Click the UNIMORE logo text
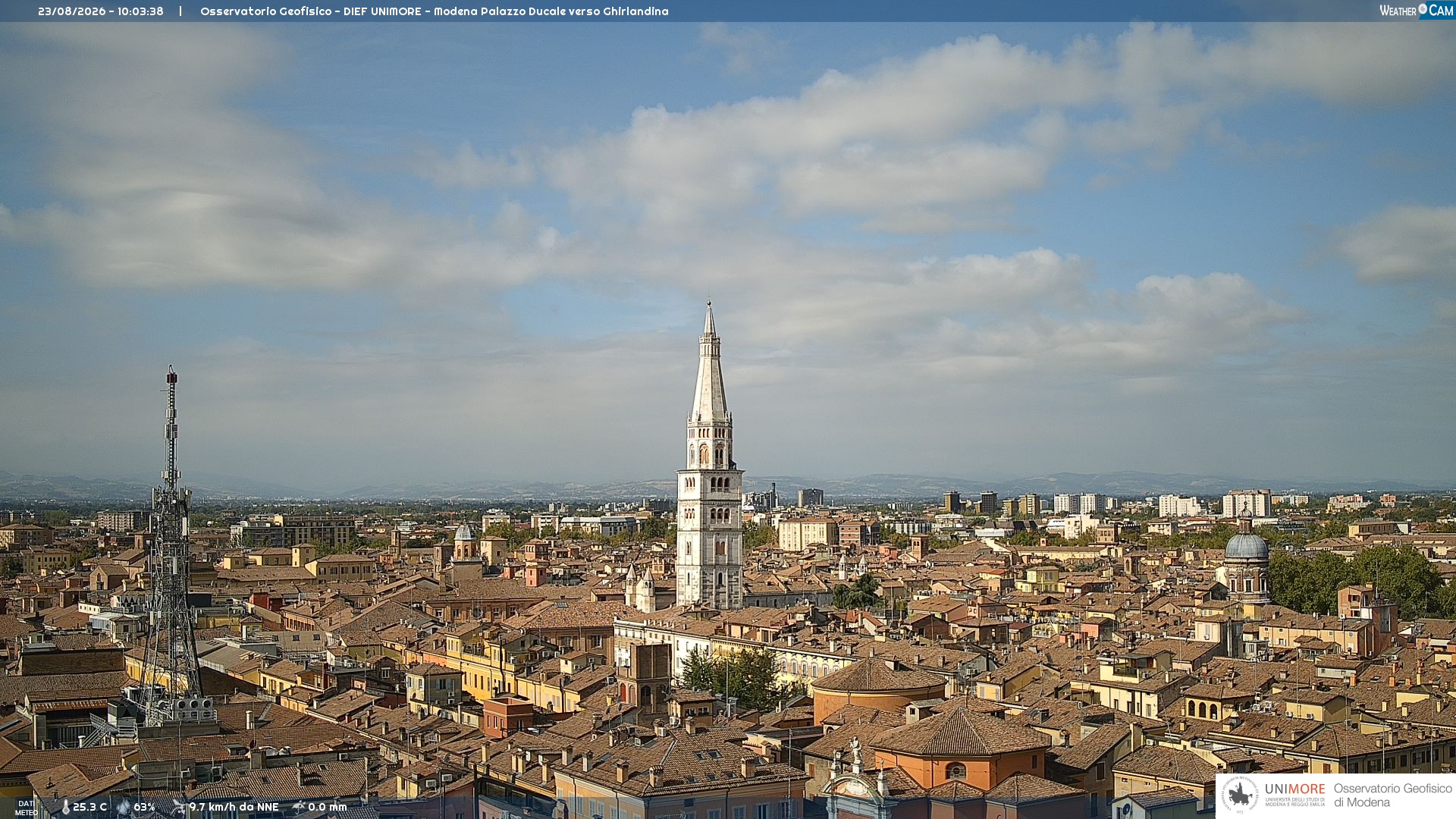This screenshot has width=1456, height=819. tap(1294, 789)
